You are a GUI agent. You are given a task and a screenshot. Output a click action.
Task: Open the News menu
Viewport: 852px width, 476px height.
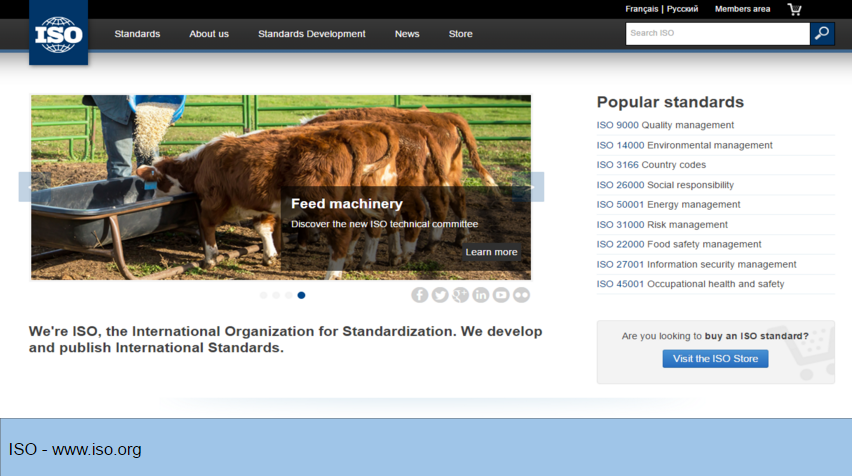(407, 34)
